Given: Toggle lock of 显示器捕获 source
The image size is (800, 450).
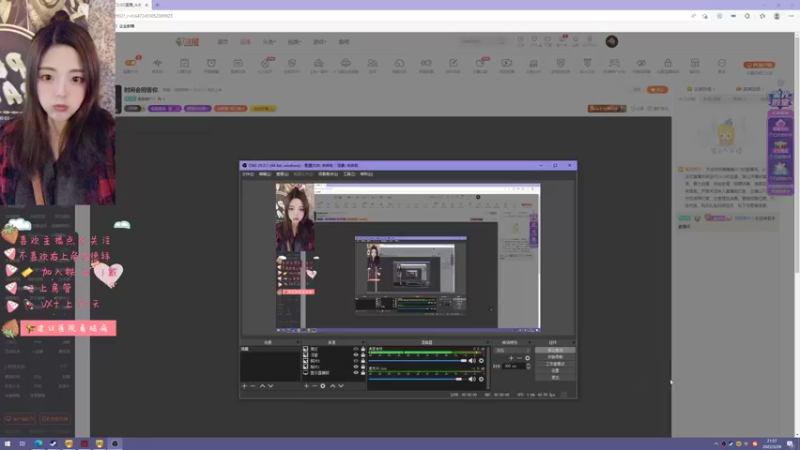Looking at the screenshot, I should (x=363, y=373).
